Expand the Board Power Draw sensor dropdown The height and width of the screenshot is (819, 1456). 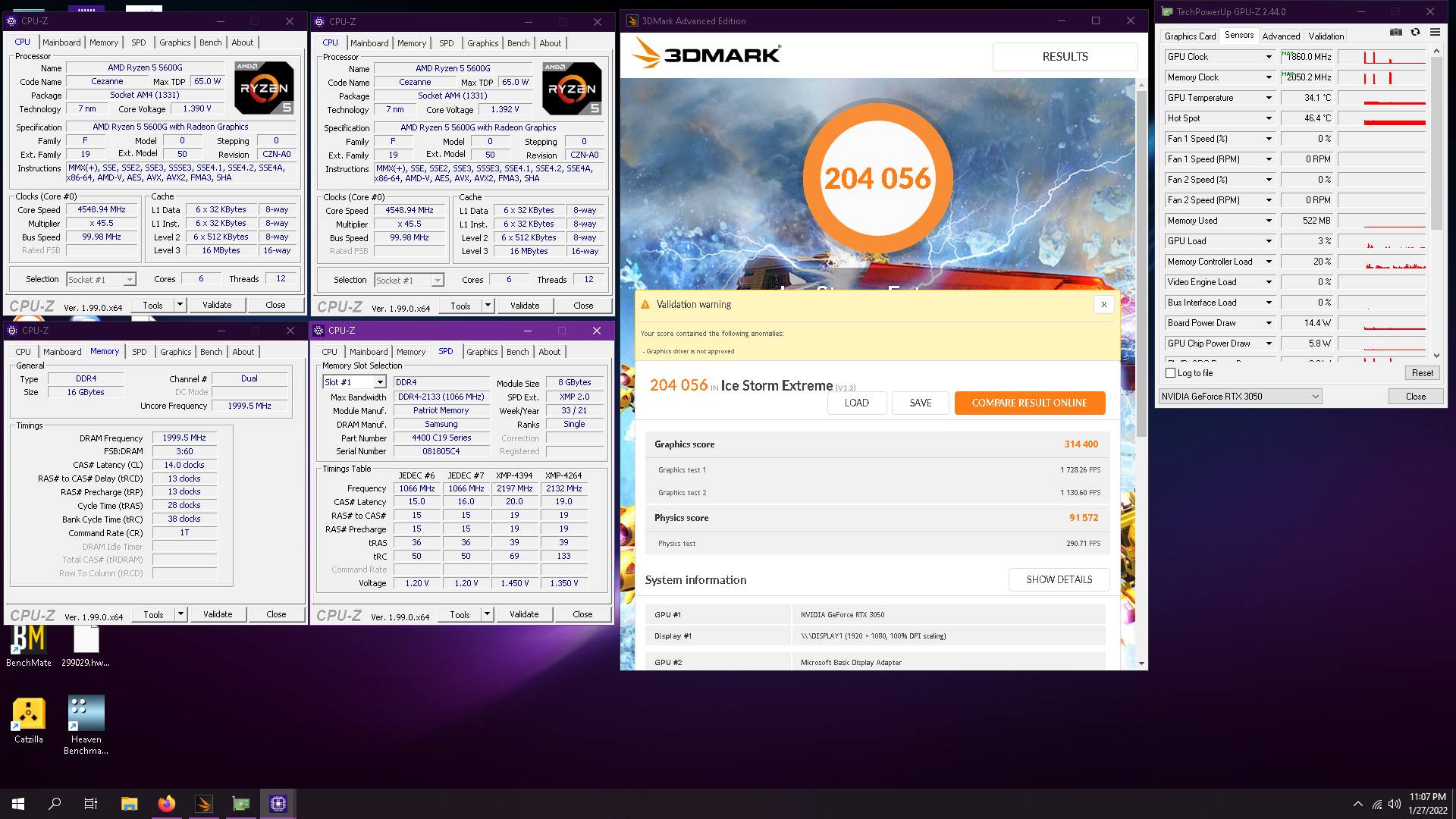coord(1269,323)
